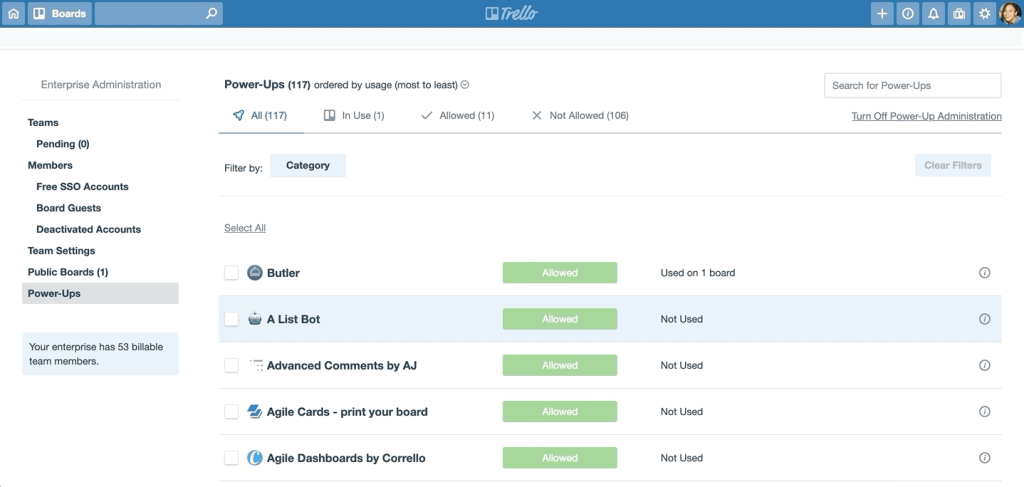Screen dimensions: 1024x487
Task: Select Power-Ups in the sidebar
Action: [x=100, y=294]
